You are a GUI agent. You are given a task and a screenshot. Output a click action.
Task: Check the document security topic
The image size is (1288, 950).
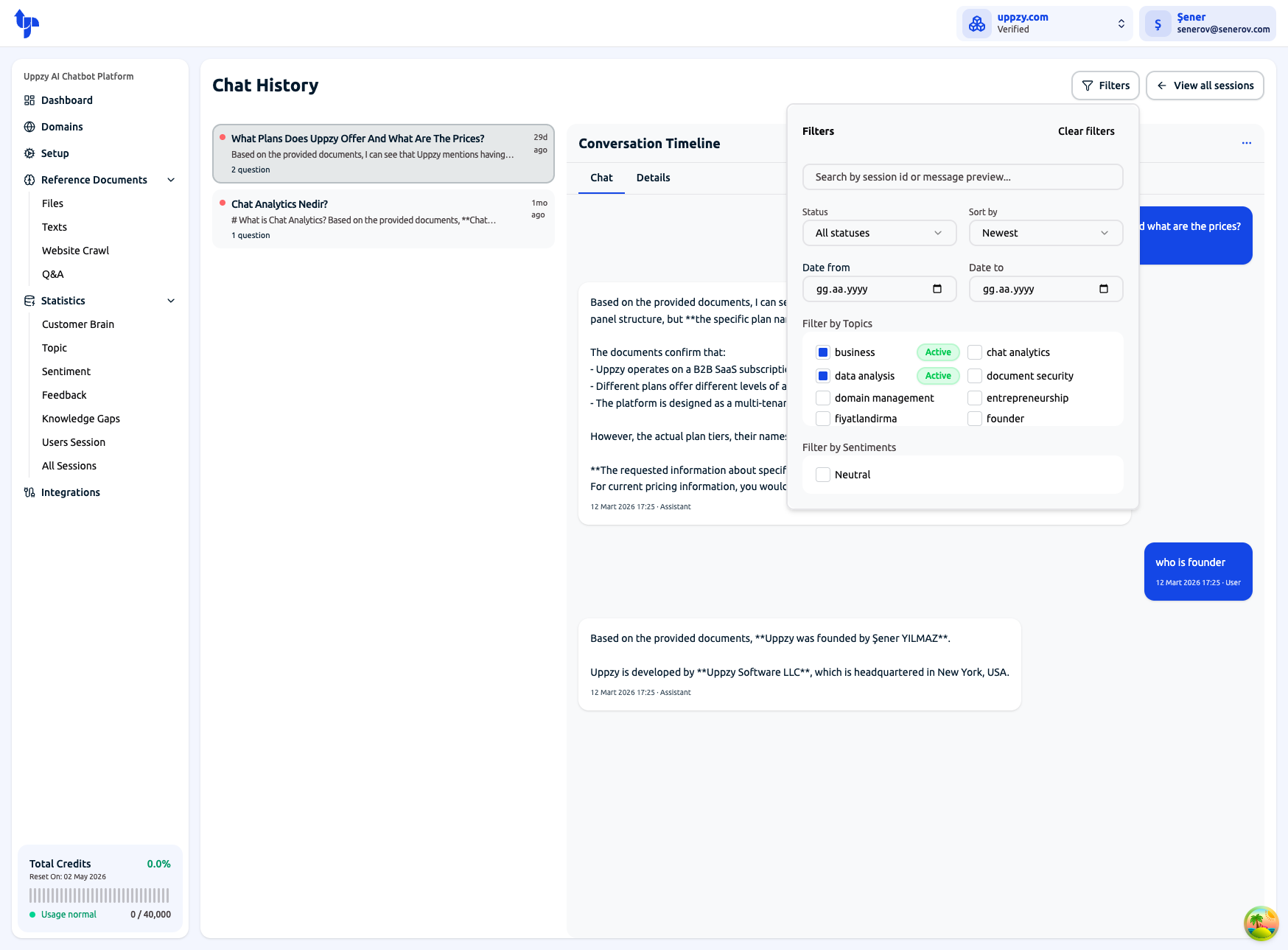(975, 376)
